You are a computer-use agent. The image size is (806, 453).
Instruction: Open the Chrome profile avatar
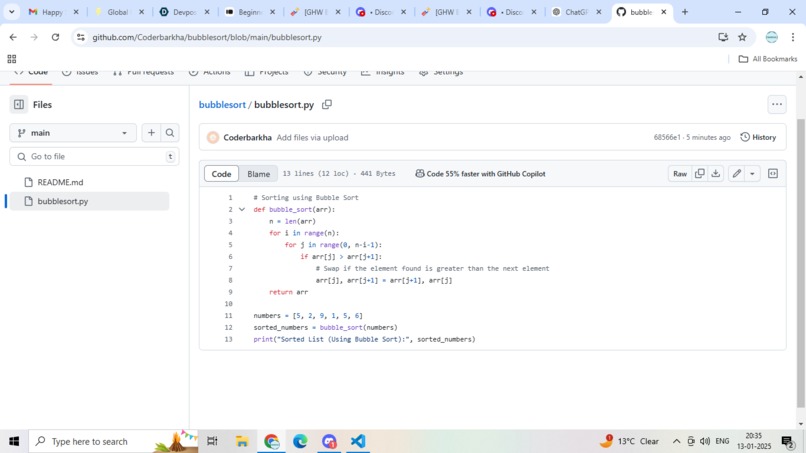[x=772, y=37]
